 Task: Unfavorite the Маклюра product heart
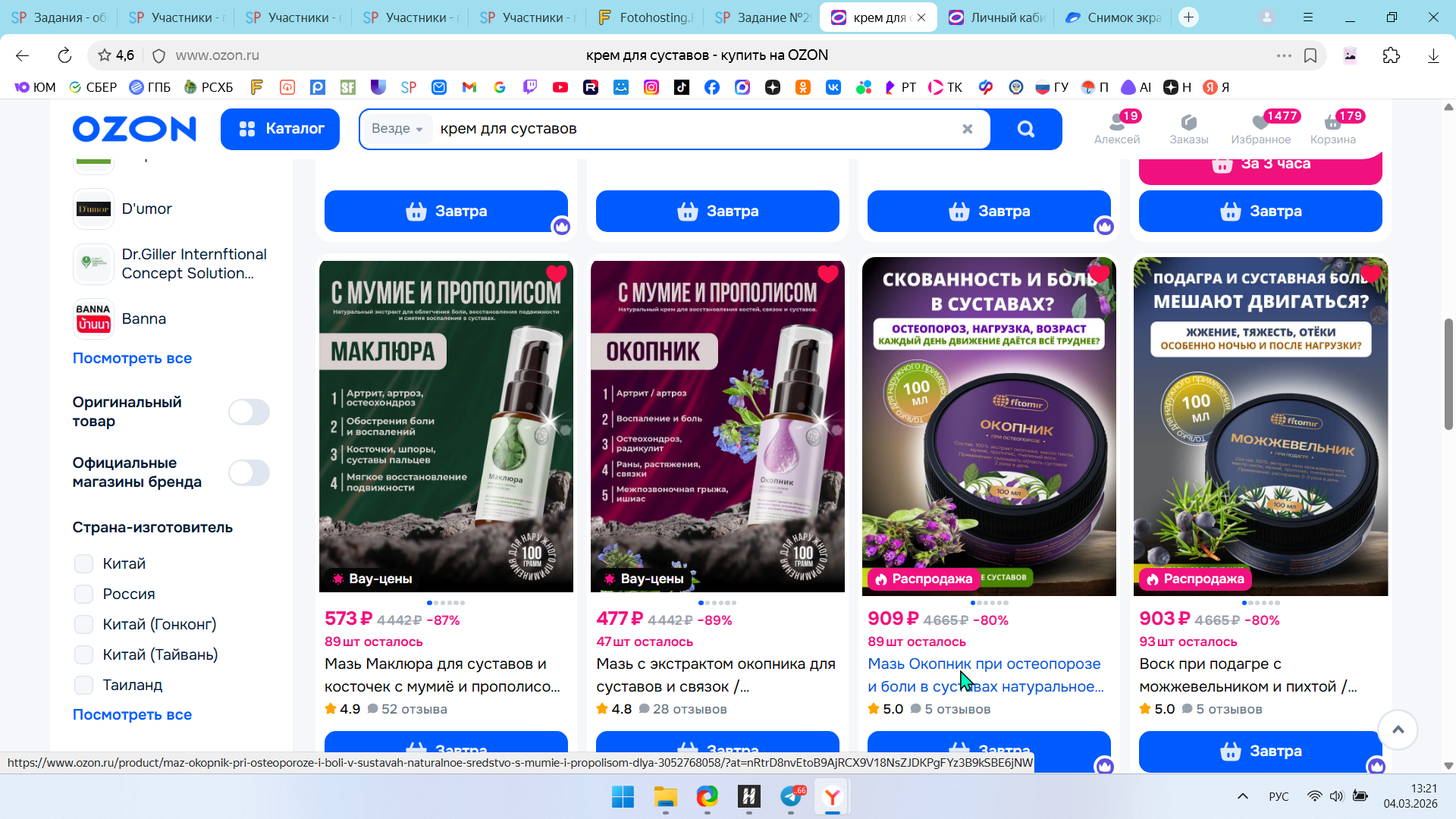click(x=557, y=274)
